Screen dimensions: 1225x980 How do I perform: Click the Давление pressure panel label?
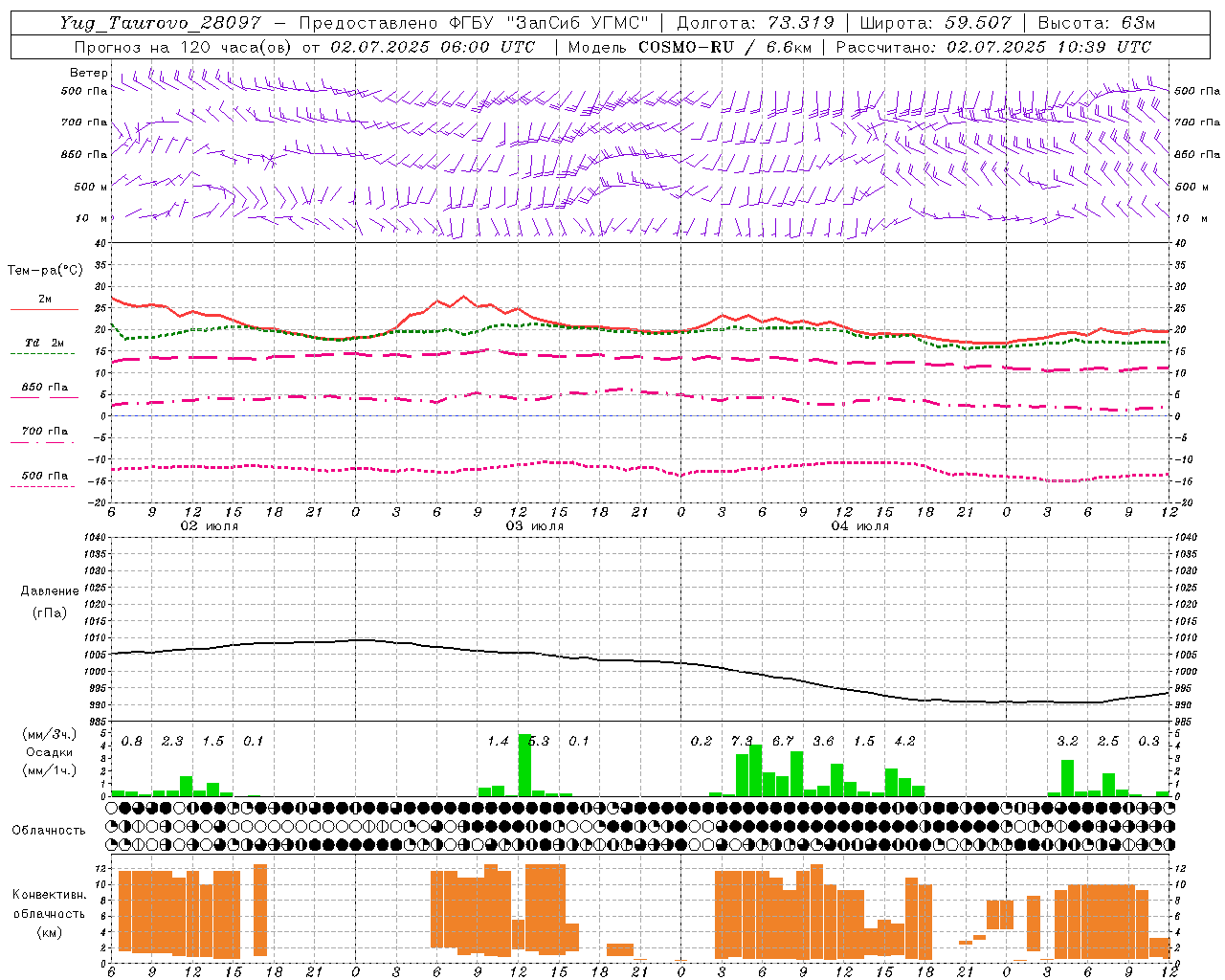click(50, 591)
